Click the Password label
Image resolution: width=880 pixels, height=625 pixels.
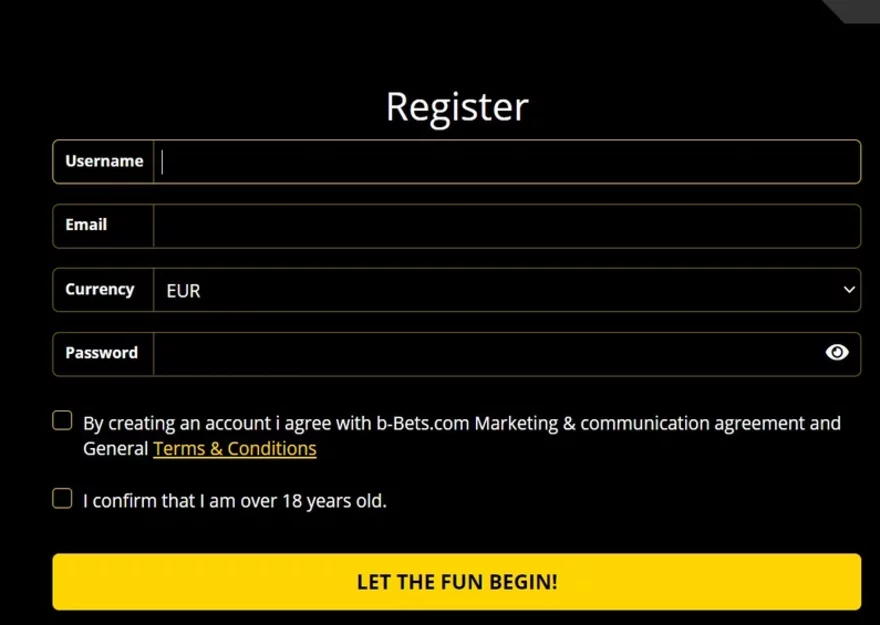pos(102,353)
